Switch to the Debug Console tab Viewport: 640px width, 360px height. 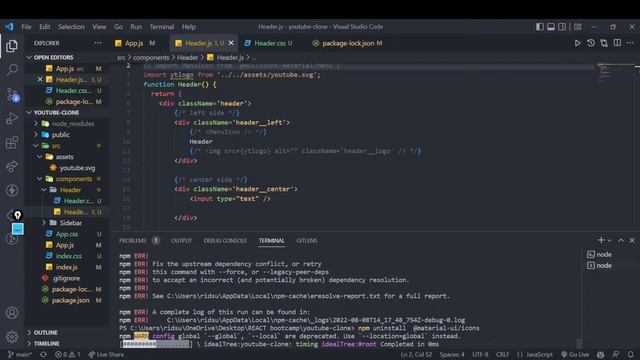[225, 240]
